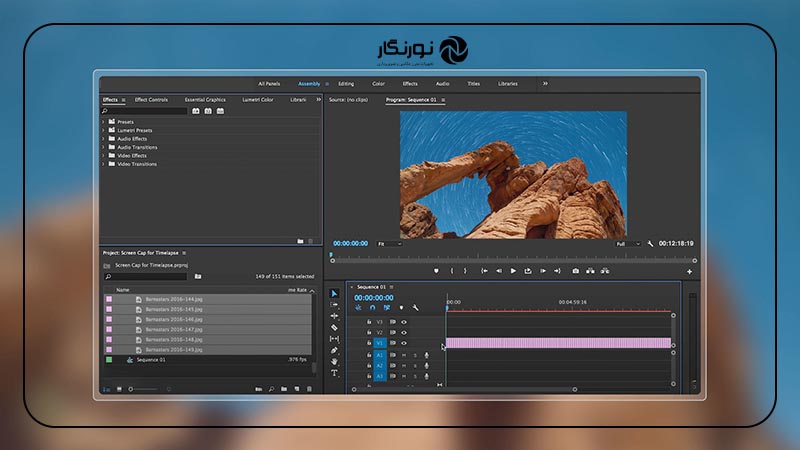
Task: Switch to the All Panels workspace
Action: pyautogui.click(x=269, y=84)
